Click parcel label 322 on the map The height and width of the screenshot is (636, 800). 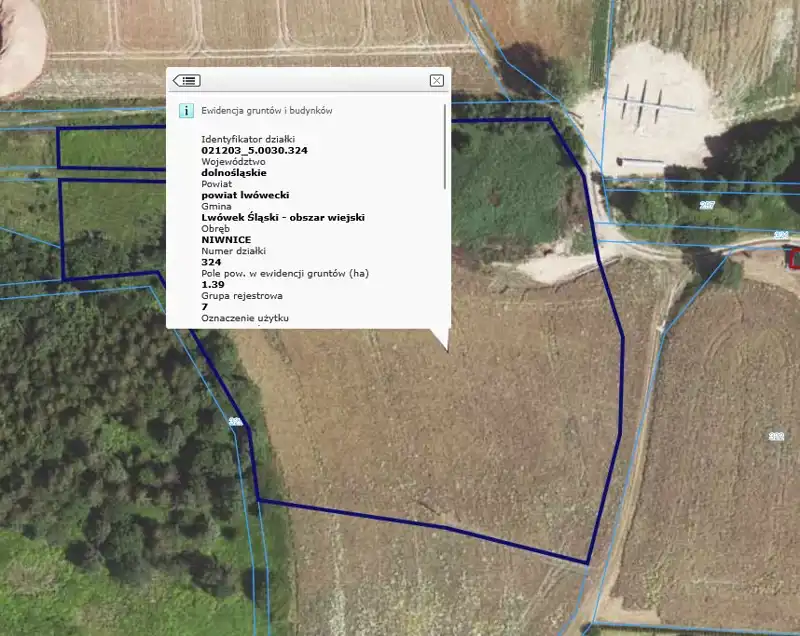(x=776, y=436)
